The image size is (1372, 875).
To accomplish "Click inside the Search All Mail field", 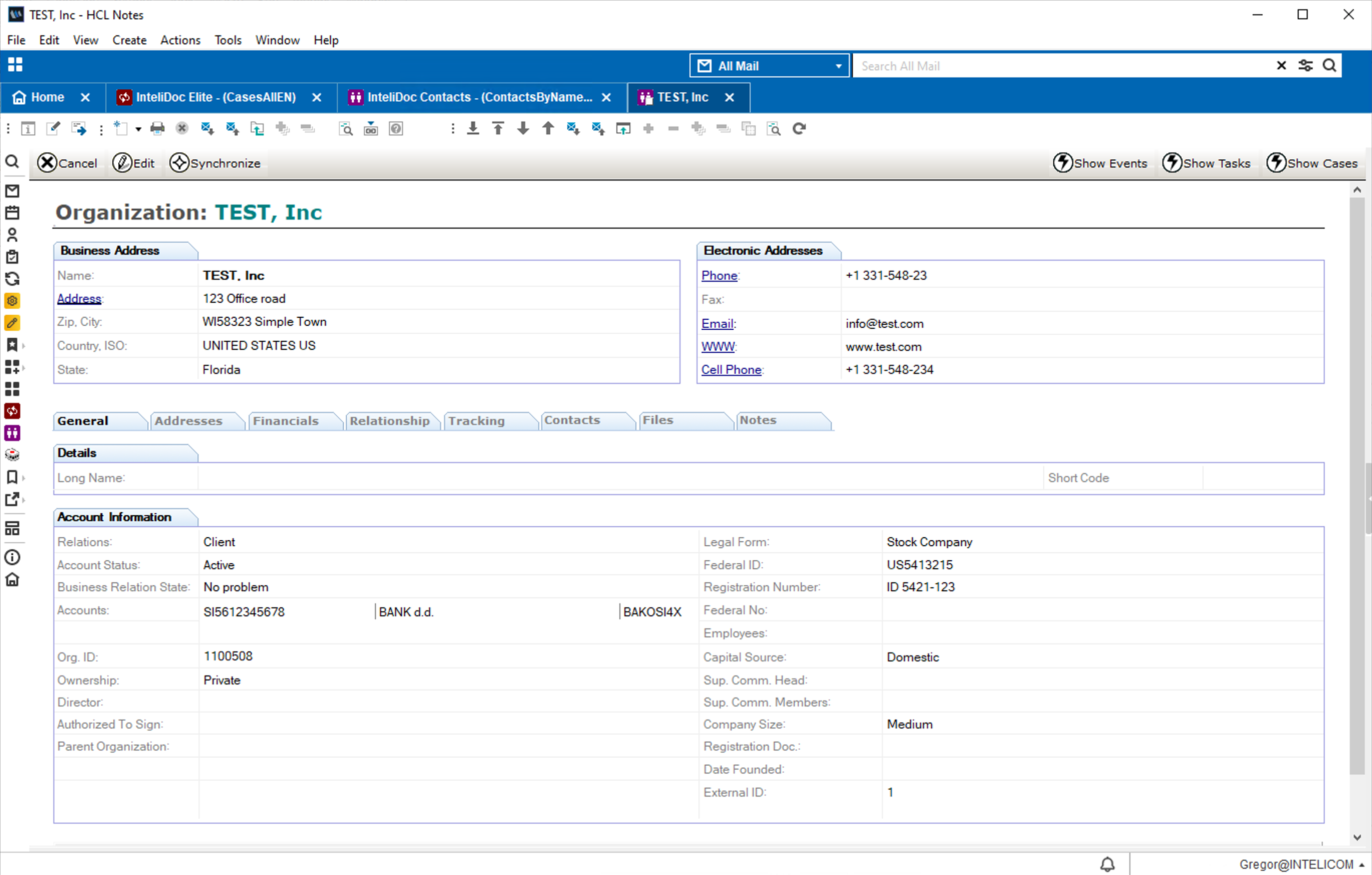I will pos(1063,66).
